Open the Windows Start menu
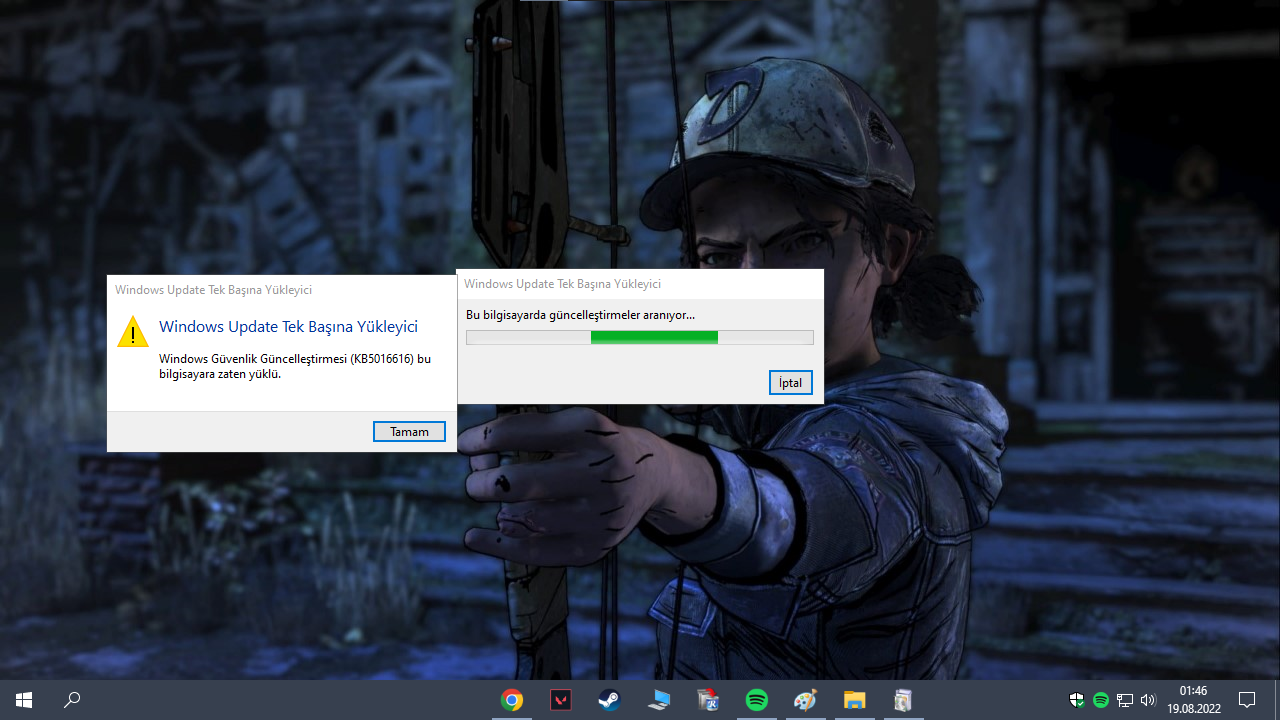The height and width of the screenshot is (720, 1280). point(24,700)
